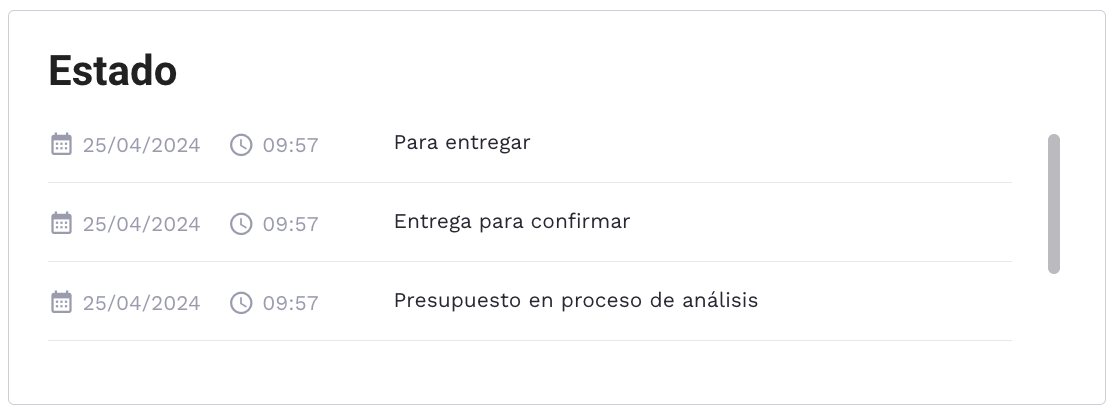Click the vertical scrollbar thumb of status list
The image size is (1118, 412).
[x=1053, y=203]
